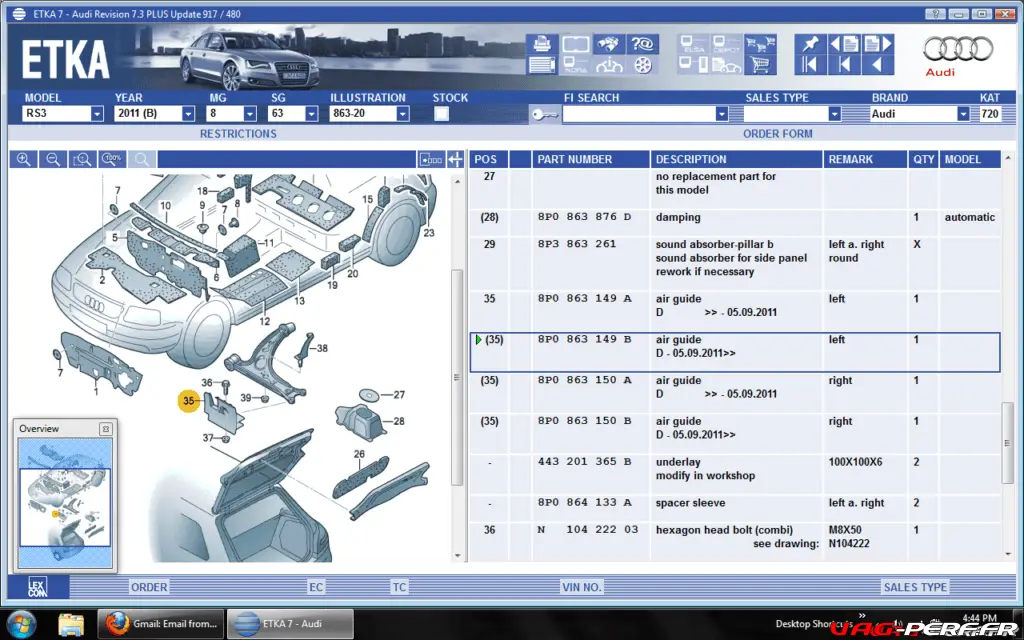
Task: Open Firefox Gmail taskbar button
Action: click(x=161, y=624)
